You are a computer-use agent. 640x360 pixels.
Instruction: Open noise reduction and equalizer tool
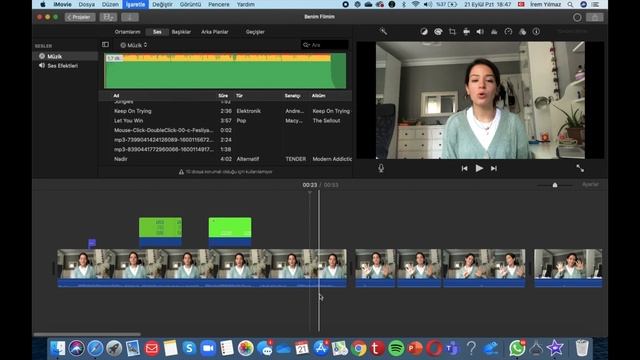pos(494,31)
